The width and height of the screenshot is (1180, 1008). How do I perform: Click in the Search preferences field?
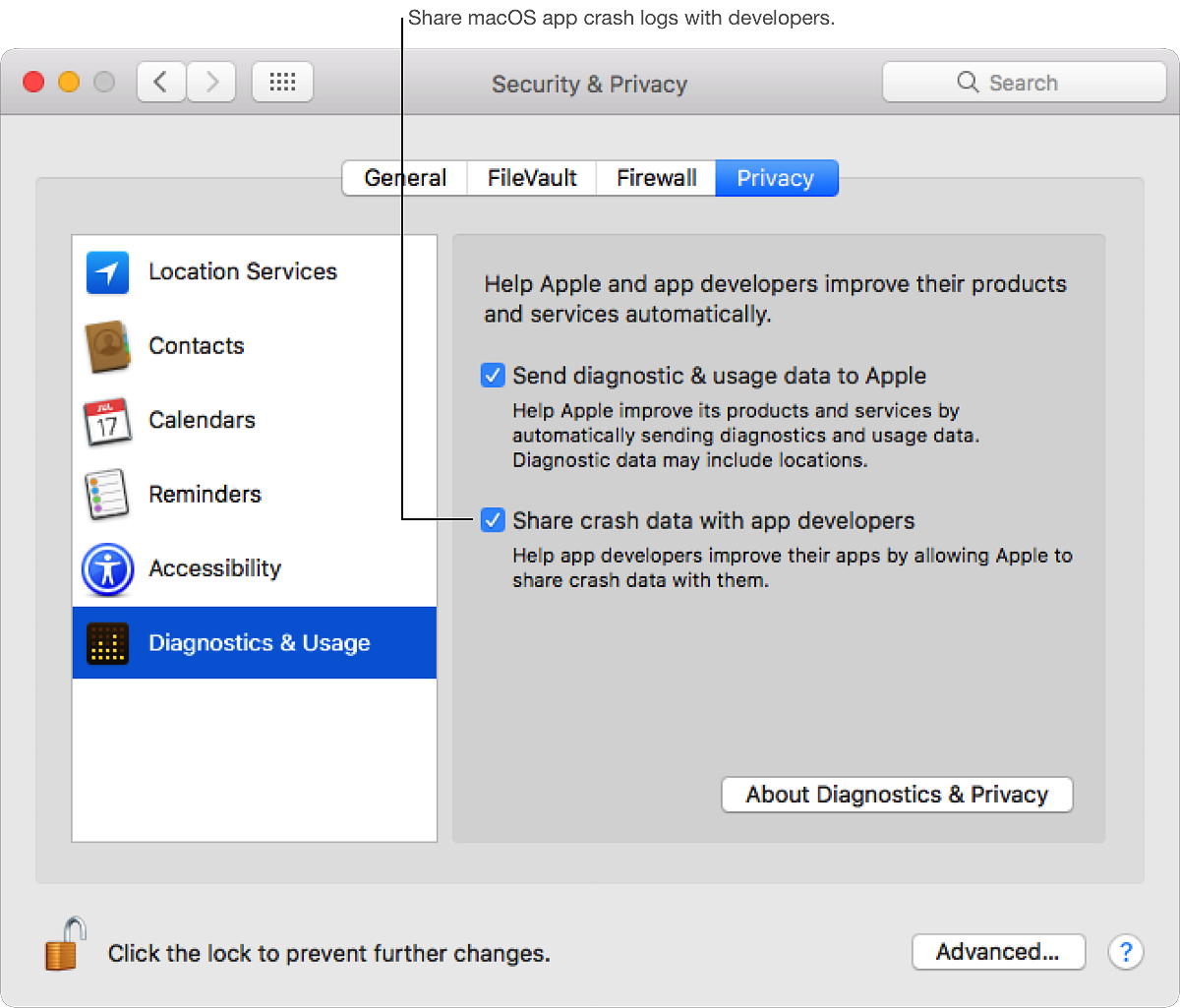point(1024,82)
